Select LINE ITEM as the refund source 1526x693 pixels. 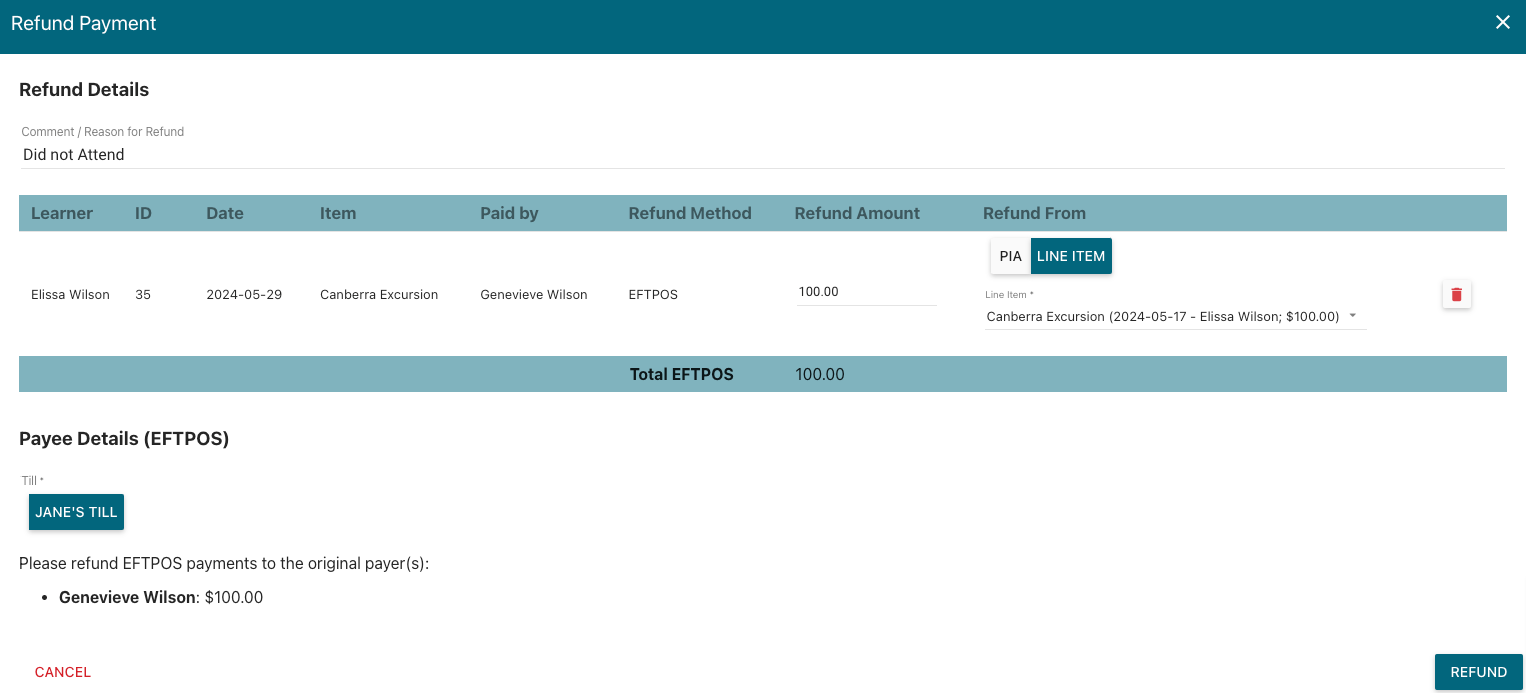1071,256
